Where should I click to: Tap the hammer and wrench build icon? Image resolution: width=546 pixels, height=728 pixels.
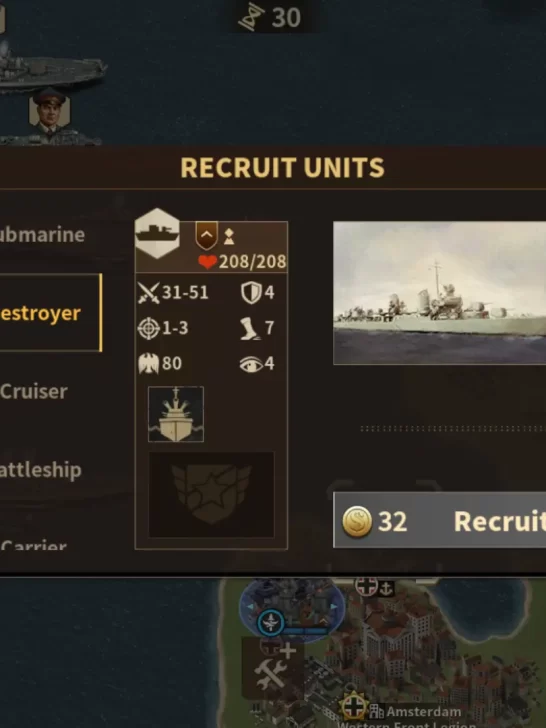coord(273,668)
